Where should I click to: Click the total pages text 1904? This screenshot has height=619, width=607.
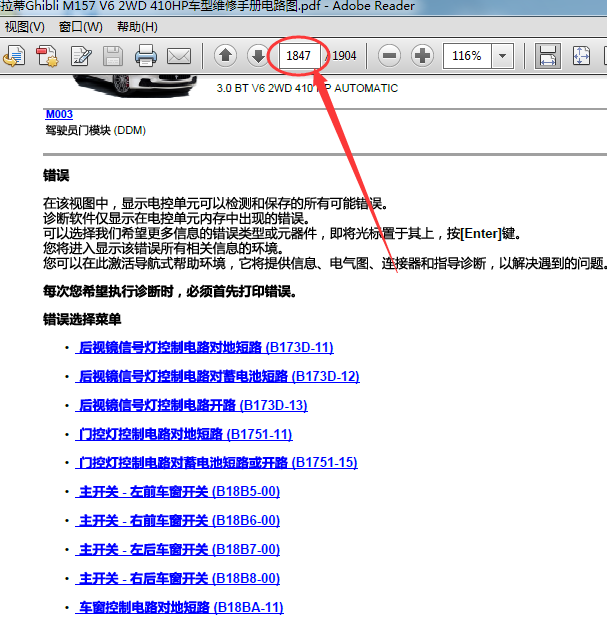tap(344, 56)
